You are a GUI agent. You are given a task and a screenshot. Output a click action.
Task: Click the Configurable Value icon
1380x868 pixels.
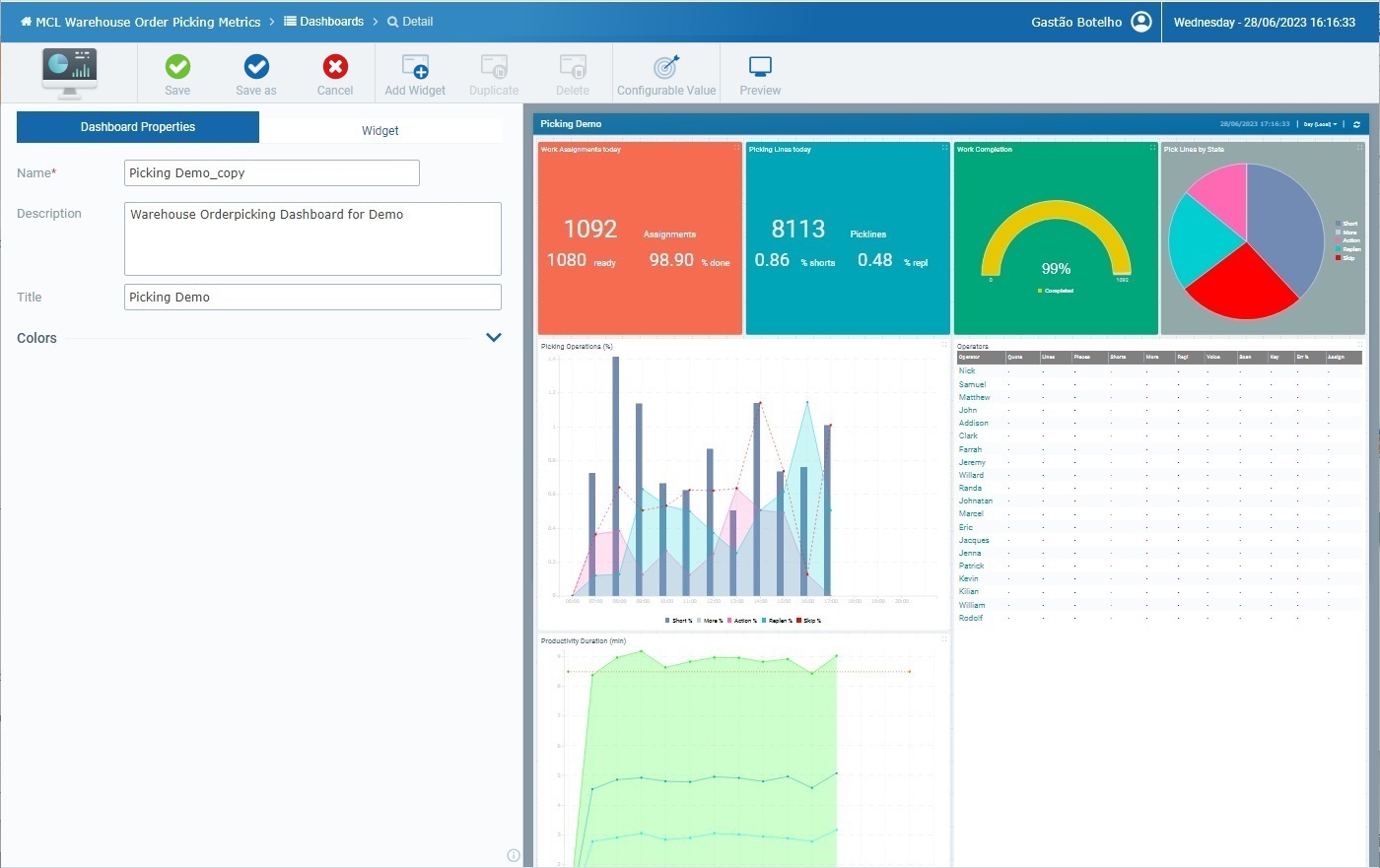point(666,67)
